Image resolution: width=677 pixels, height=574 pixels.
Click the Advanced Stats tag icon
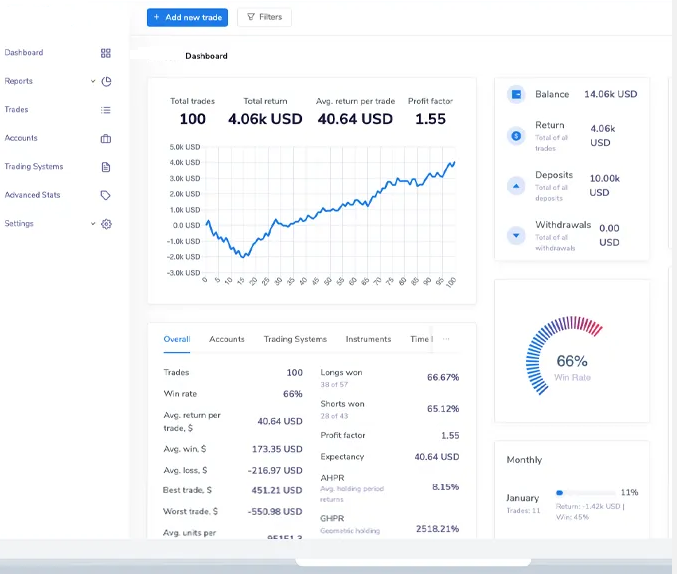point(106,195)
